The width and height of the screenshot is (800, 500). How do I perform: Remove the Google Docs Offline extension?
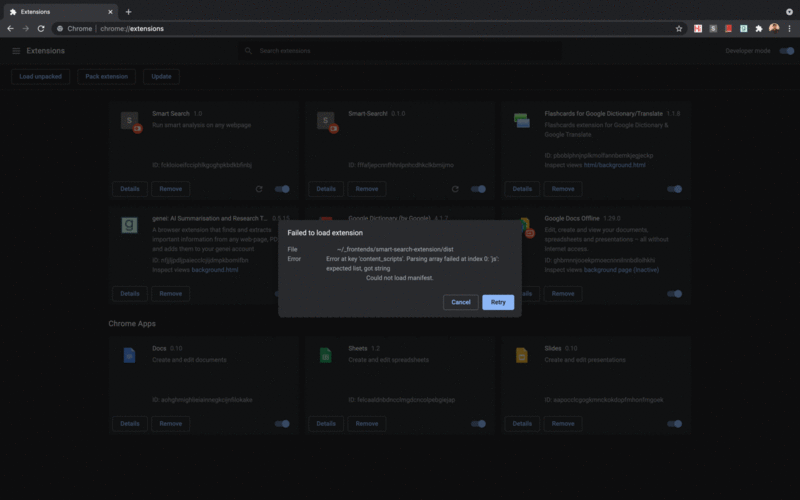tap(563, 293)
